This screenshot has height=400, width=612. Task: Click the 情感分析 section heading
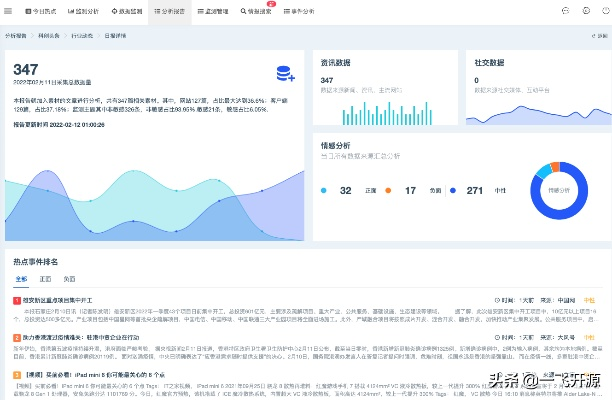[x=335, y=146]
